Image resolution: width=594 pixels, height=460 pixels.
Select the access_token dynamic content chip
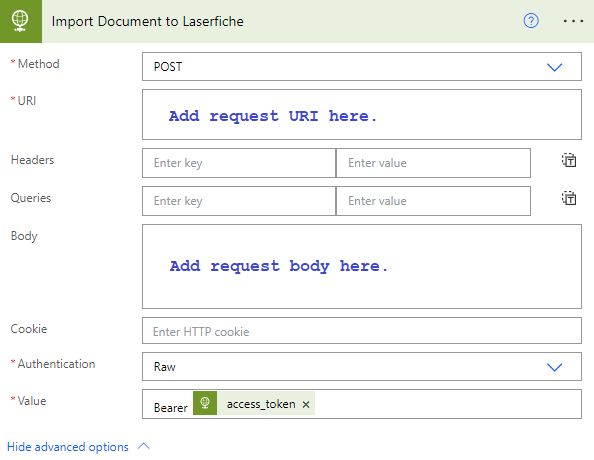coord(254,403)
